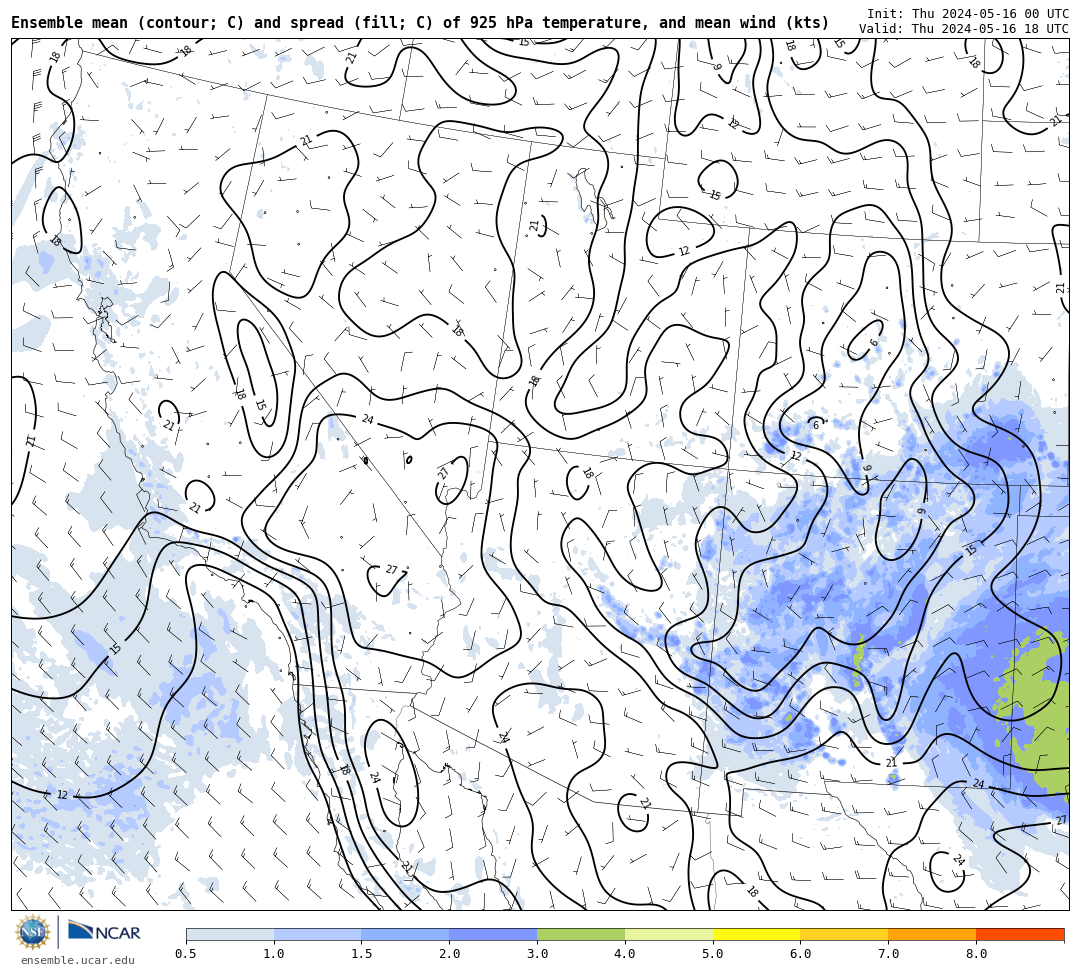Click the colorbar label '7.0'
1080x973 pixels.
(x=889, y=954)
